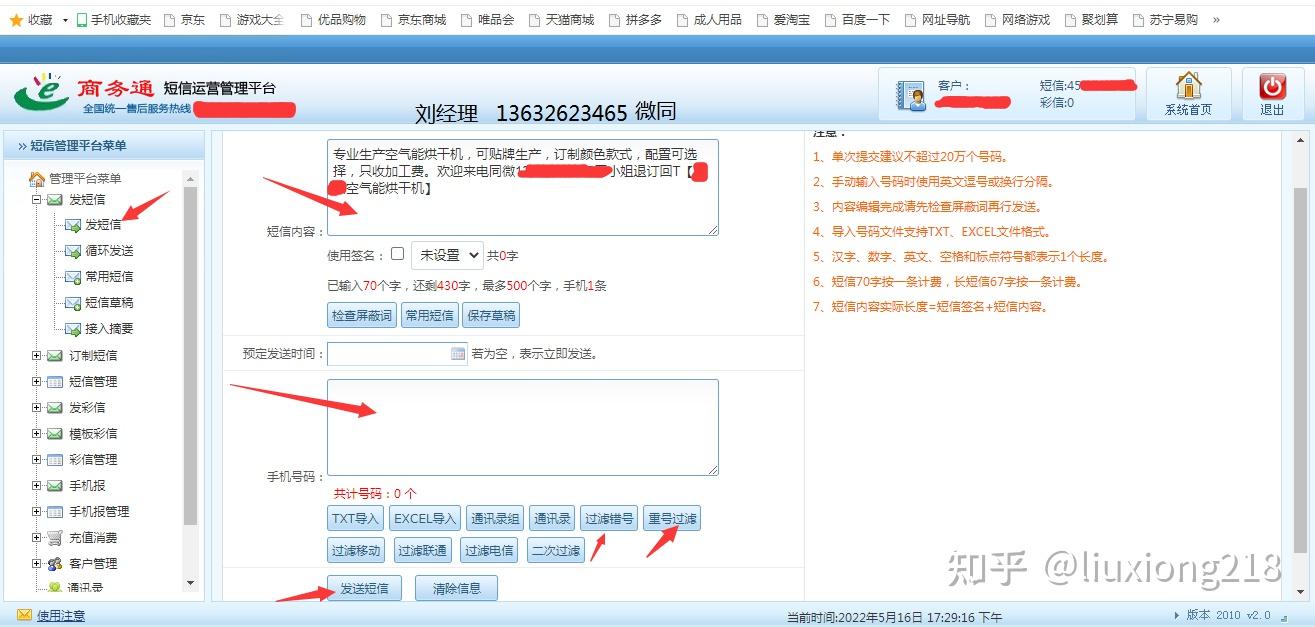Click the 订制短信 envelope icon
This screenshot has width=1315, height=627.
point(54,356)
